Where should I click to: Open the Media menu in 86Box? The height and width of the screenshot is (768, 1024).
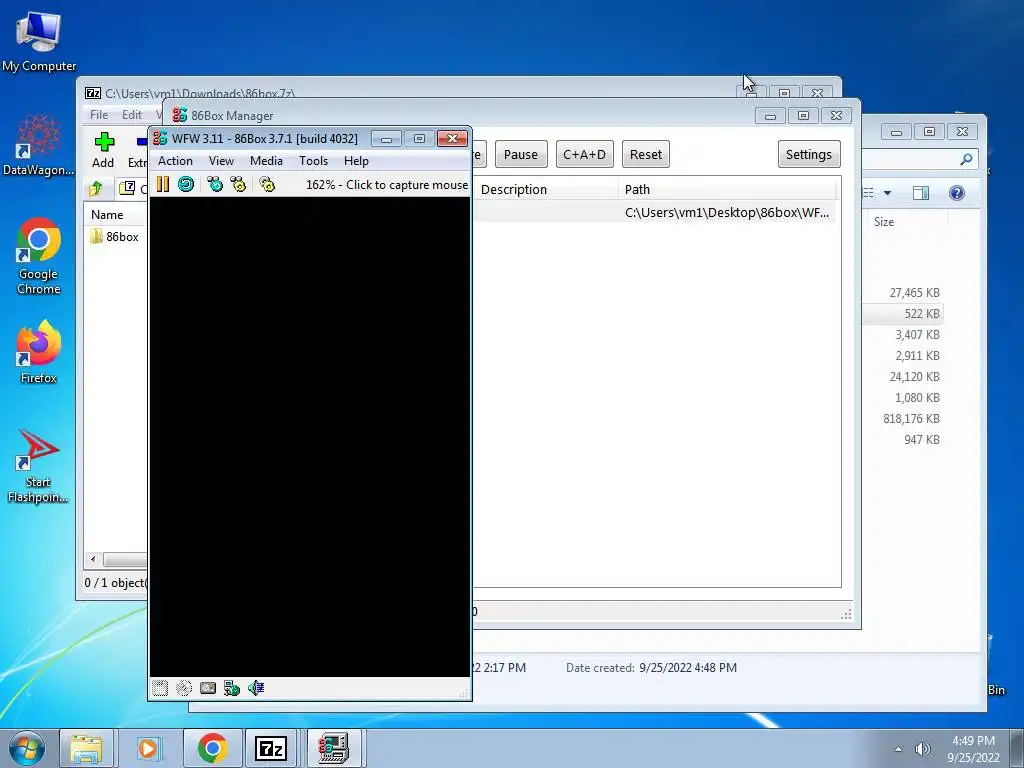[x=266, y=161]
